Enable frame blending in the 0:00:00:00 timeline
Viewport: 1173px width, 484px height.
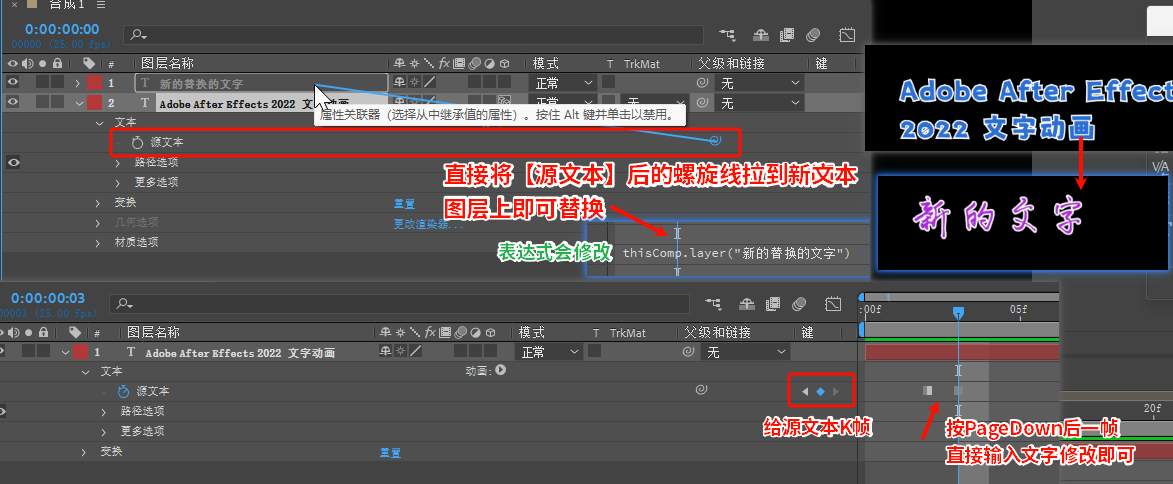tap(786, 34)
